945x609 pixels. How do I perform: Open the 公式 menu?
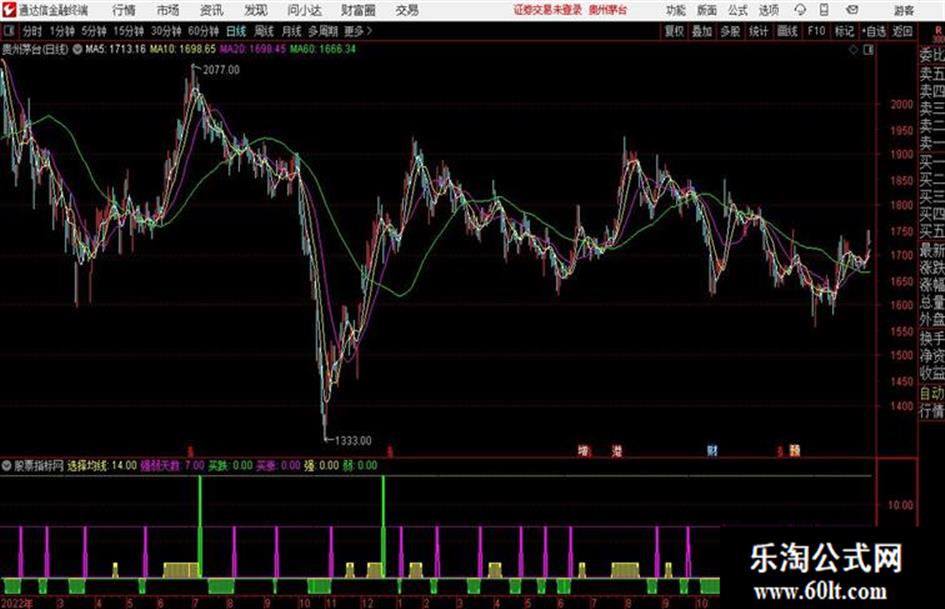(x=738, y=10)
